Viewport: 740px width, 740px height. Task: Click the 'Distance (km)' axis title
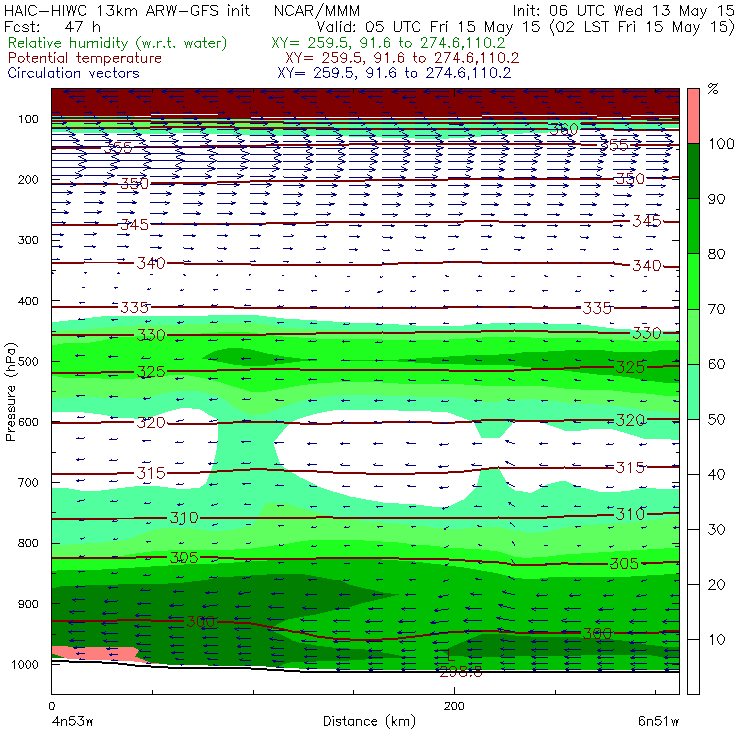tap(369, 722)
